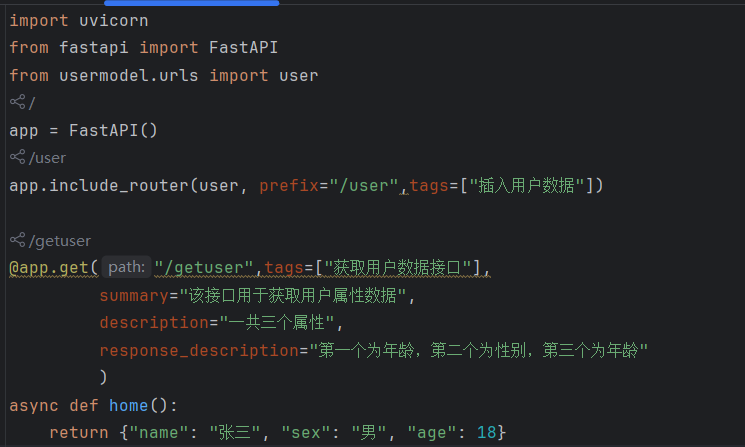
Task: Click the endpoint icon next to /getuser
Action: [x=17, y=240]
